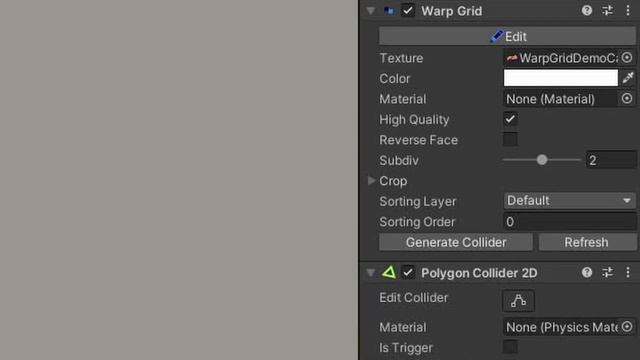This screenshot has height=360, width=640.
Task: Click the Warp Grid script icon
Action: pos(389,11)
